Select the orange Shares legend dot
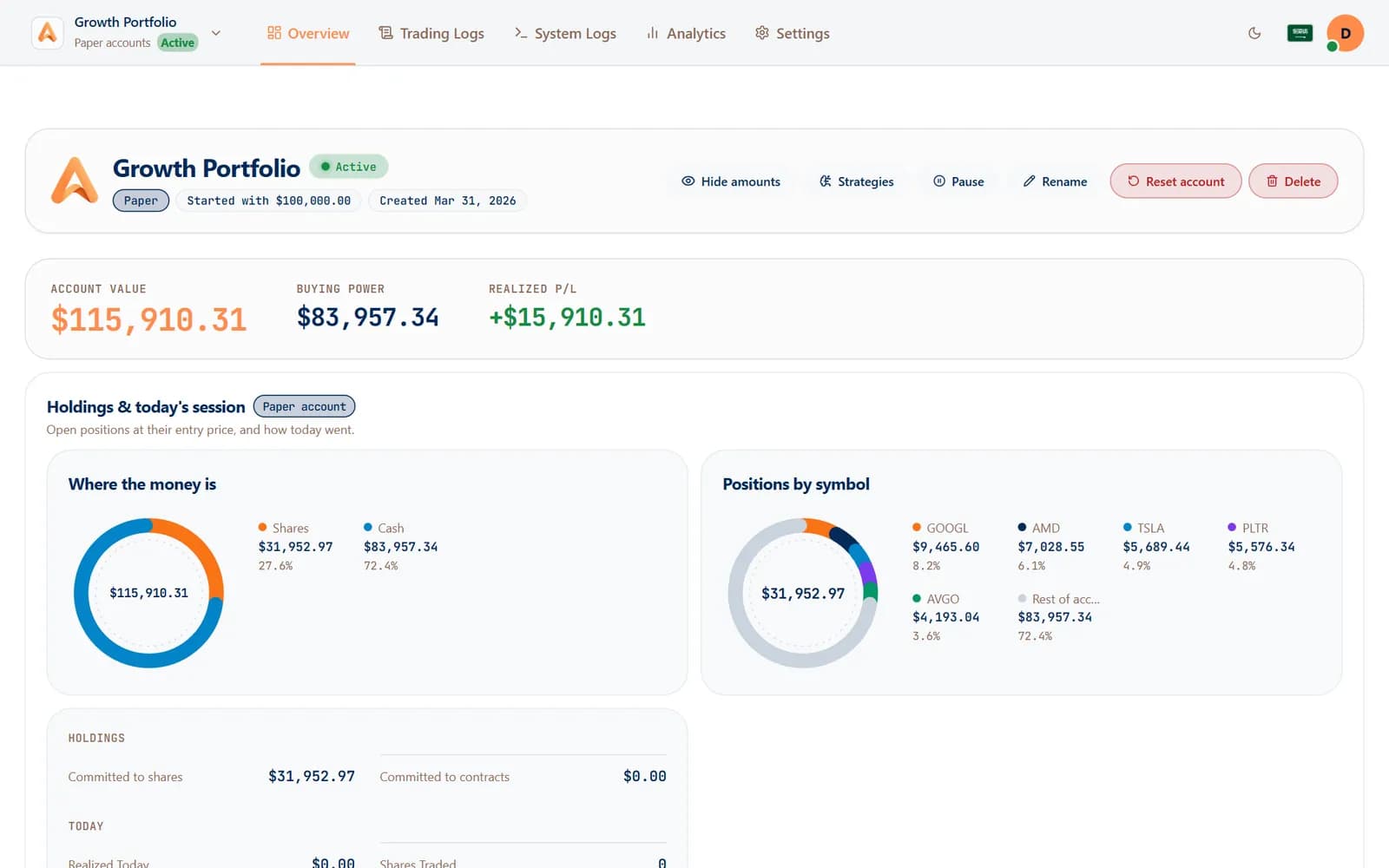This screenshot has width=1389, height=868. coord(262,528)
